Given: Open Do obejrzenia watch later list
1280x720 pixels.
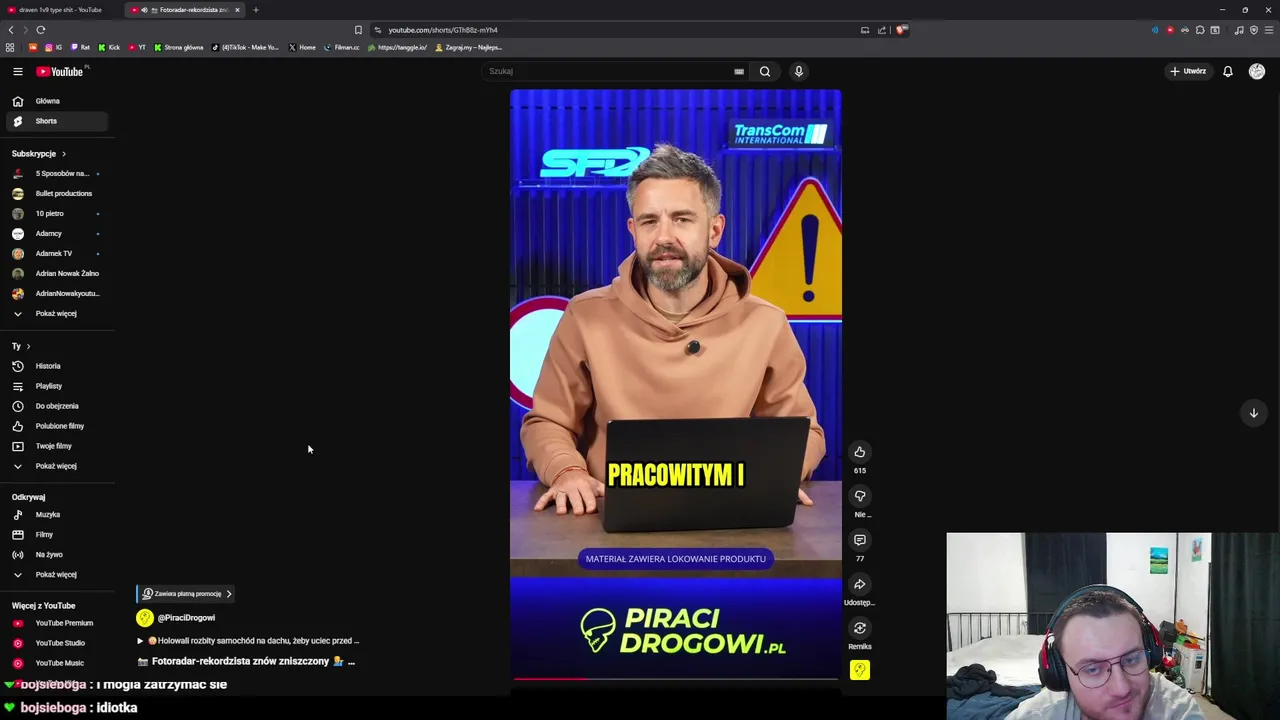Looking at the screenshot, I should coord(57,406).
